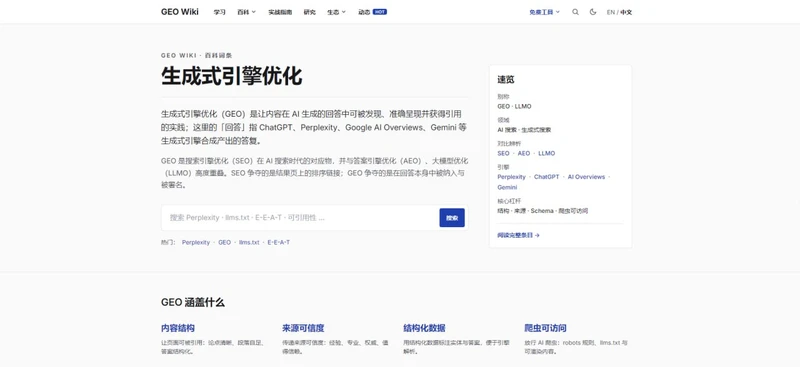Switch language to 中文
Screen dimensions: 800x367
[x=626, y=12]
